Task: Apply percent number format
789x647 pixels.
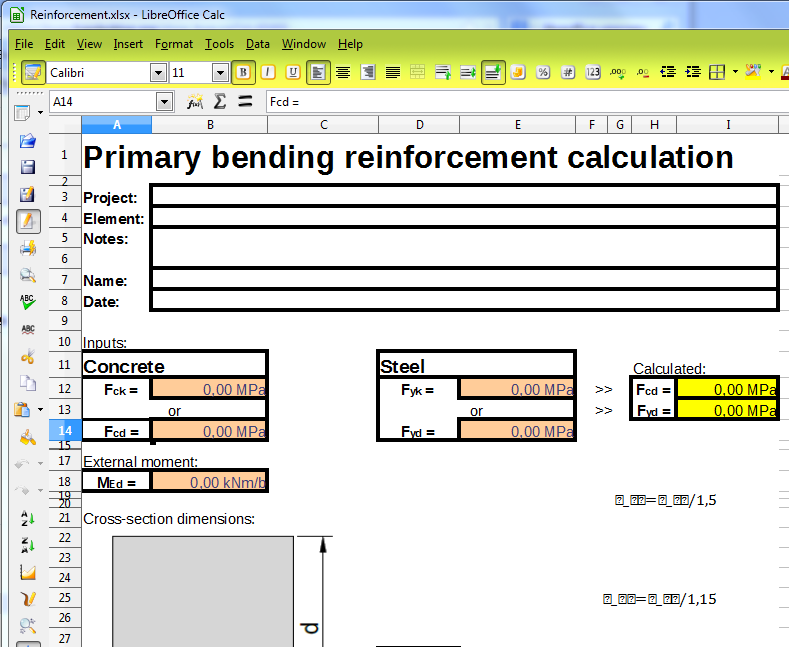Action: pos(542,72)
